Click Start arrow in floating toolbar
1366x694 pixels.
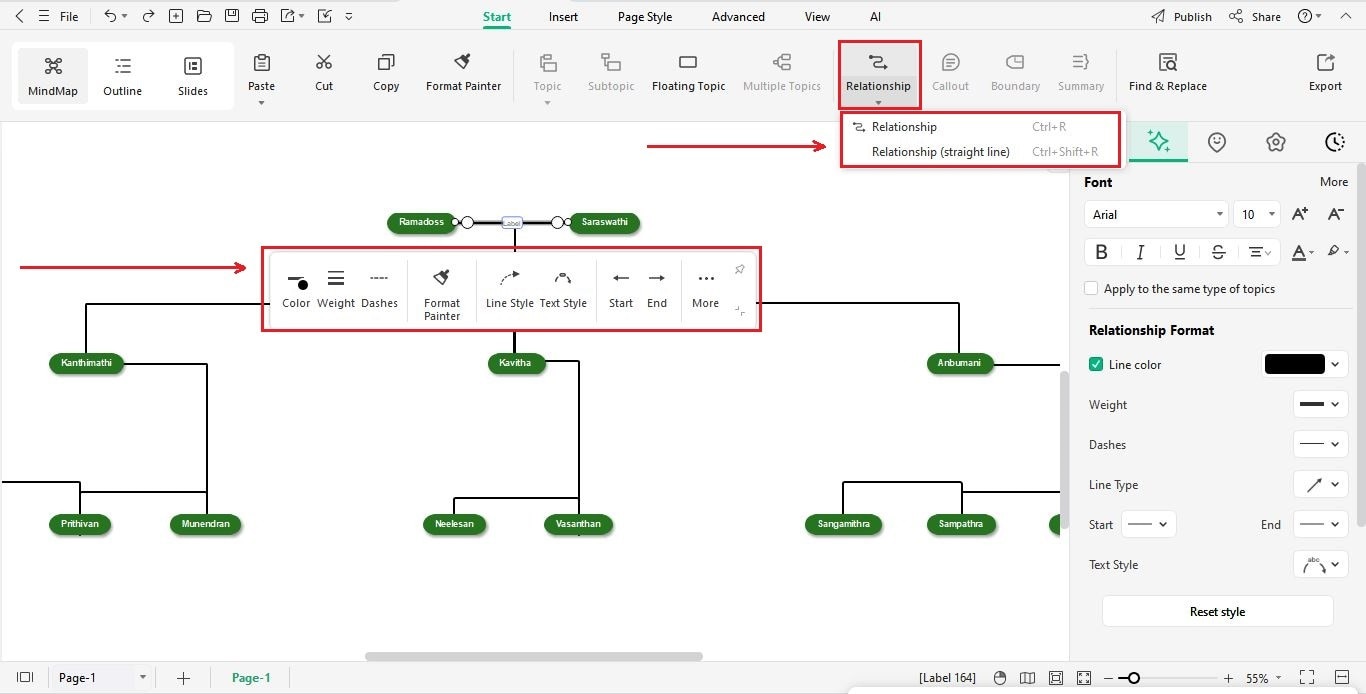pos(621,289)
